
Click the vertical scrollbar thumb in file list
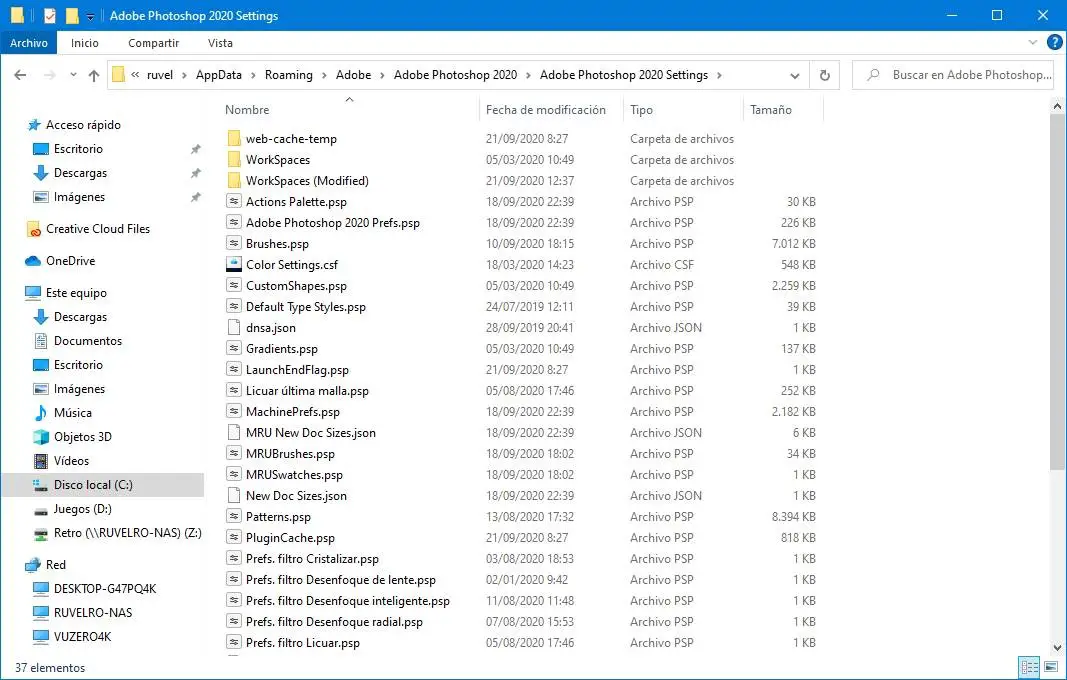pyautogui.click(x=1057, y=293)
